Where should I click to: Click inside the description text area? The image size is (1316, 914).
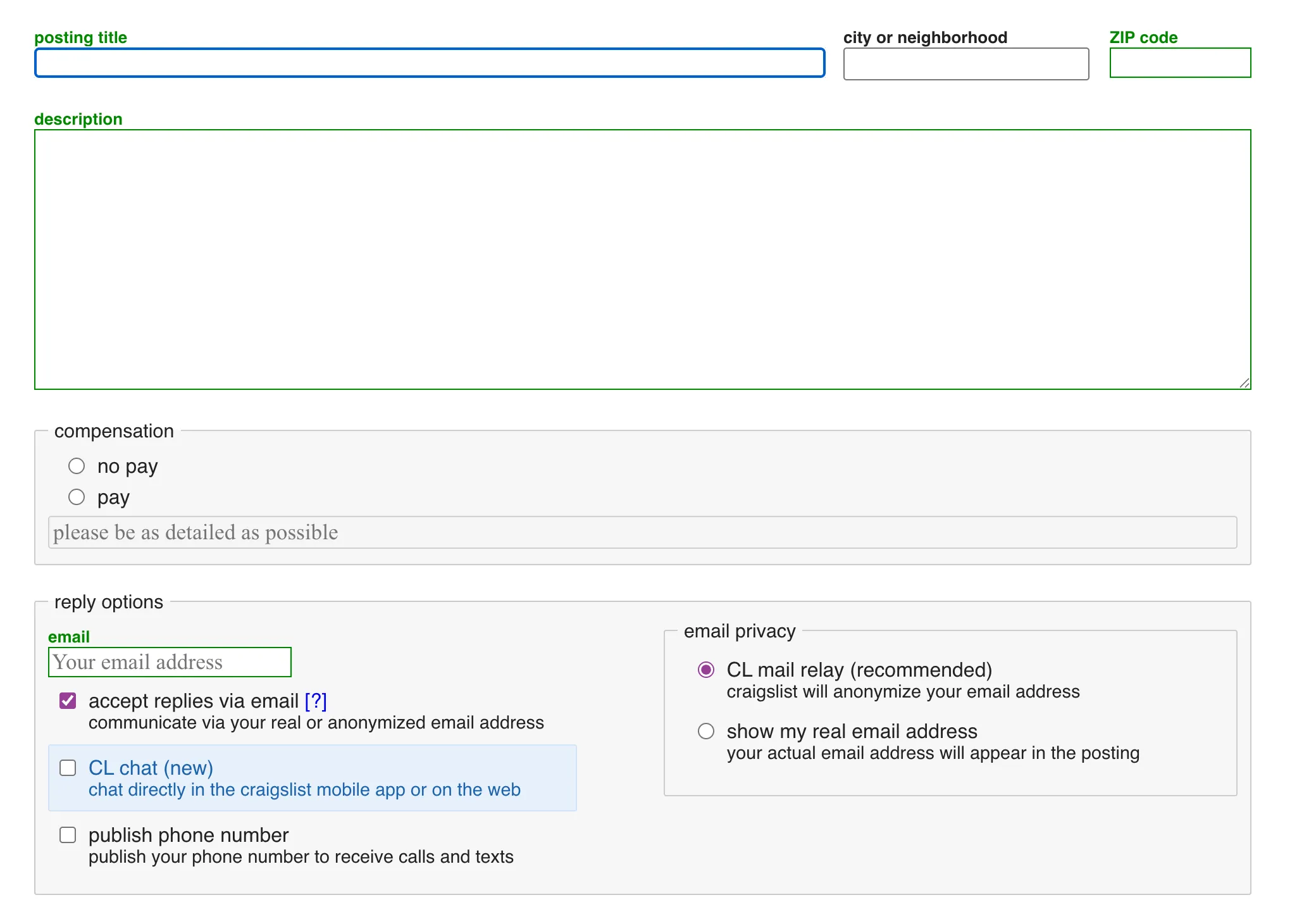click(x=642, y=259)
